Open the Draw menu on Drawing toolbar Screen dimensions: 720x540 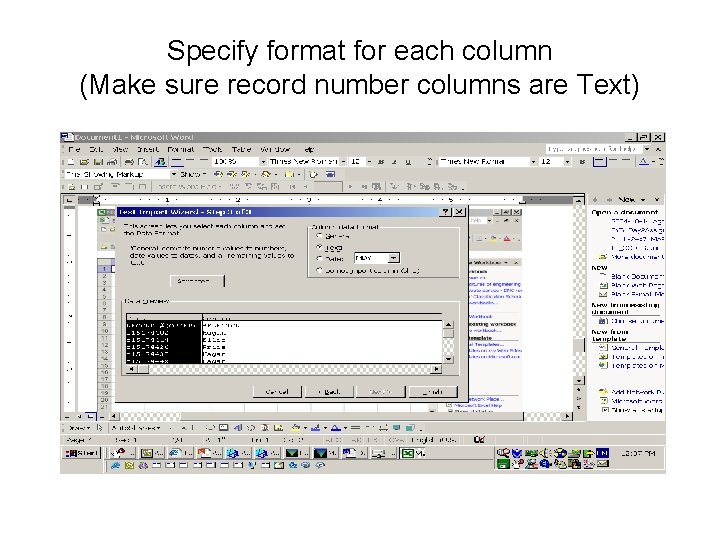[80, 428]
